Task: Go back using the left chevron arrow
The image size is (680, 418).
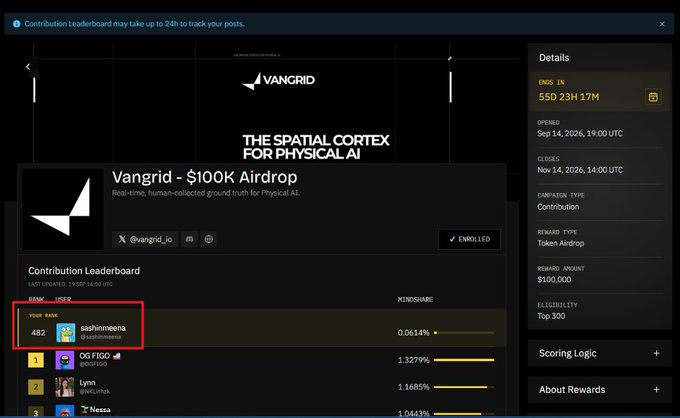Action: pos(28,67)
